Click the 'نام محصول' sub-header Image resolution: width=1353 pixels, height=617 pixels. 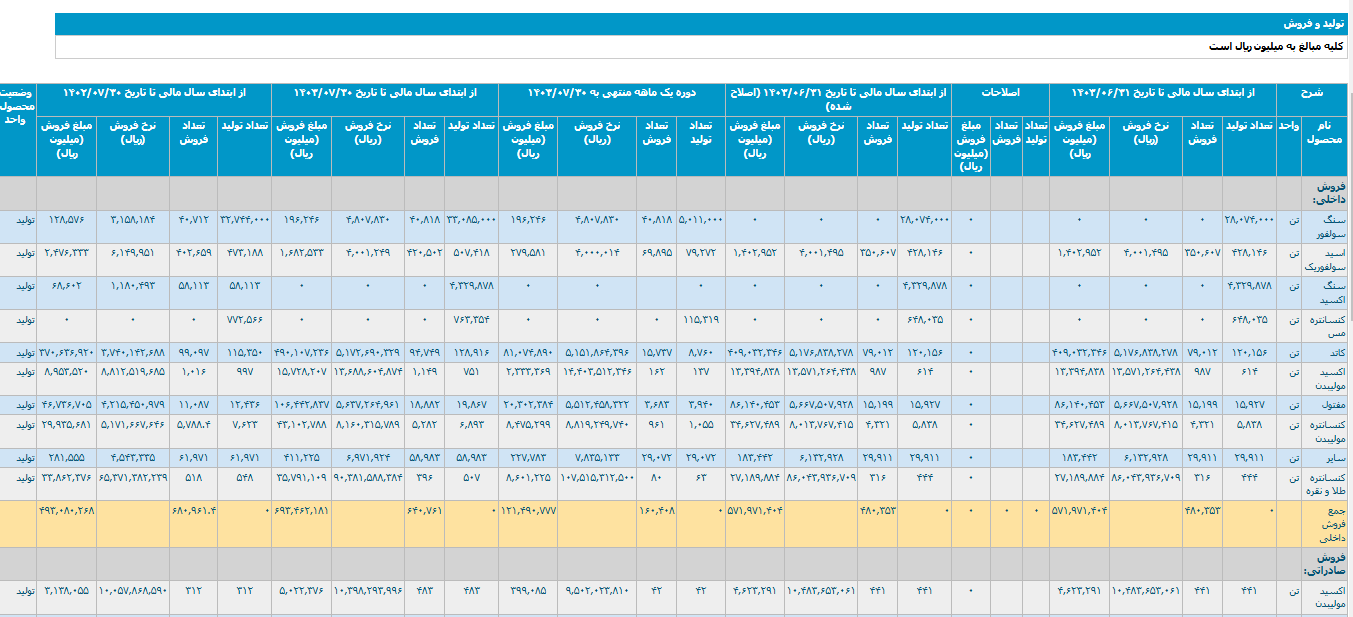coord(1324,133)
